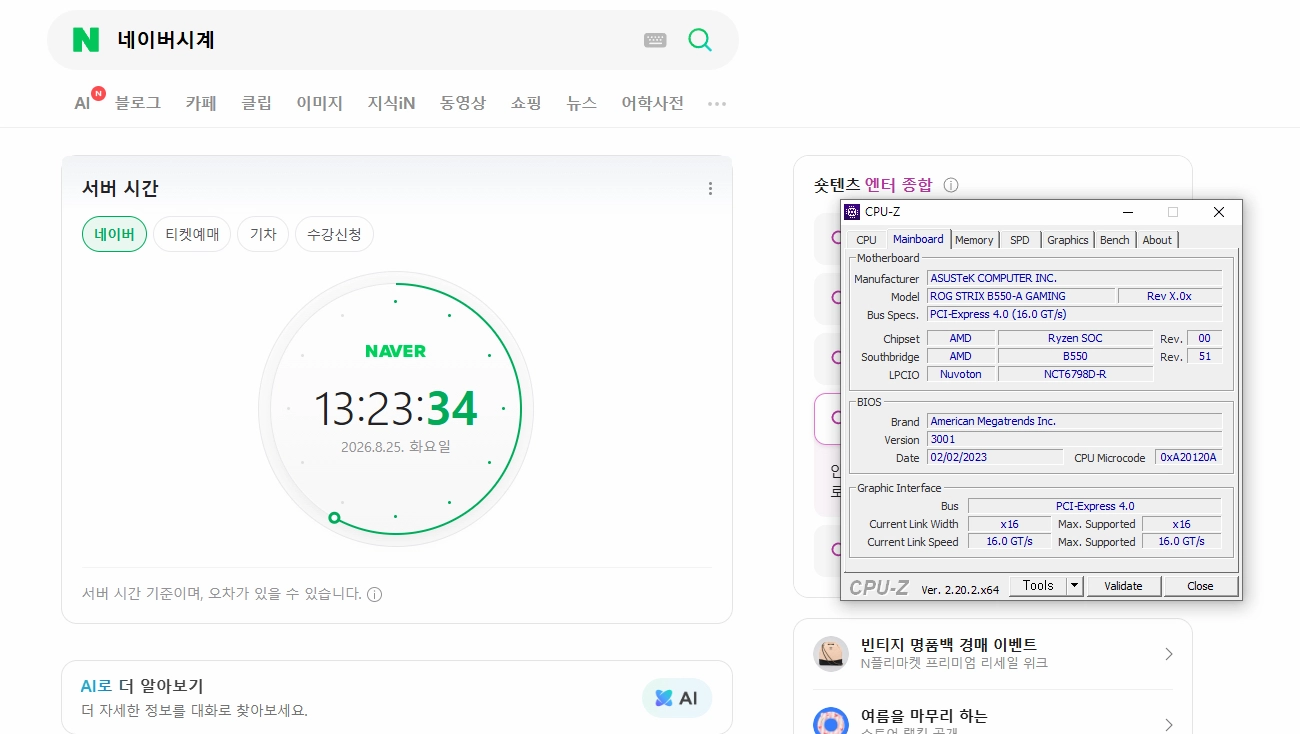The height and width of the screenshot is (734, 1300).
Task: Select the 기차 server time chip
Action: pyautogui.click(x=263, y=234)
